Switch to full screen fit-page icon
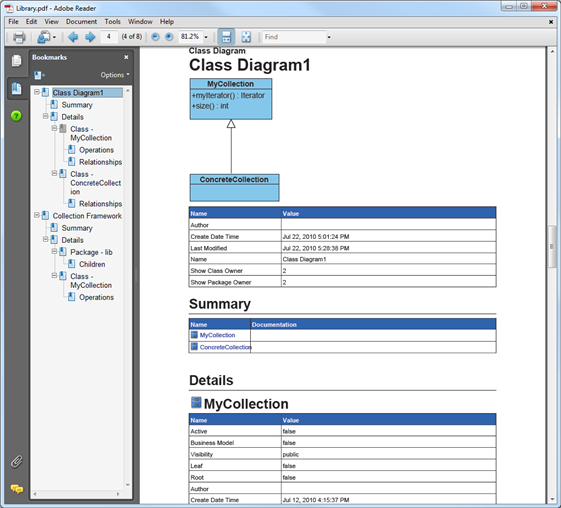 [246, 37]
